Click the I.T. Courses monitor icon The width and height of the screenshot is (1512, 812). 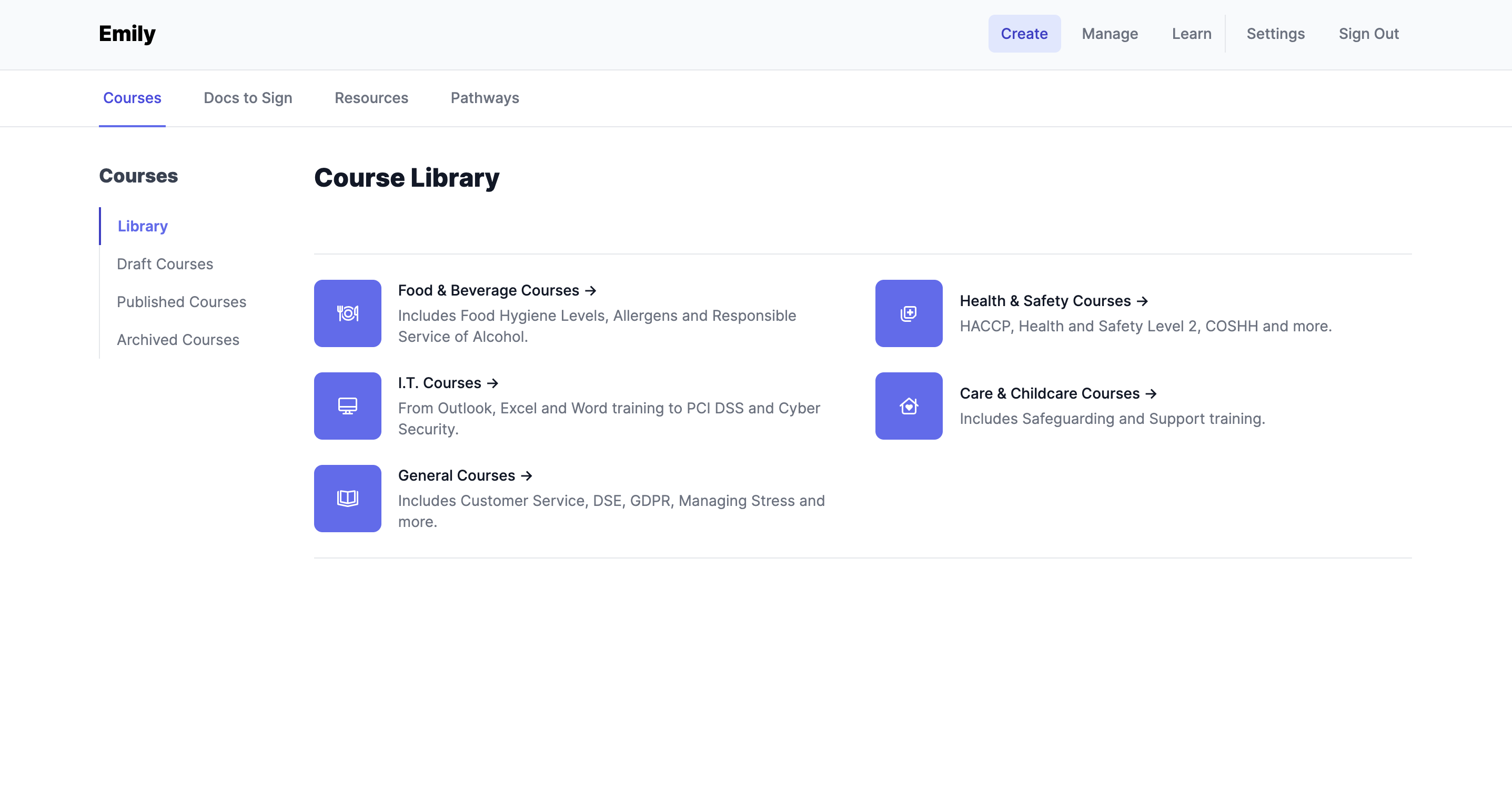click(x=347, y=406)
